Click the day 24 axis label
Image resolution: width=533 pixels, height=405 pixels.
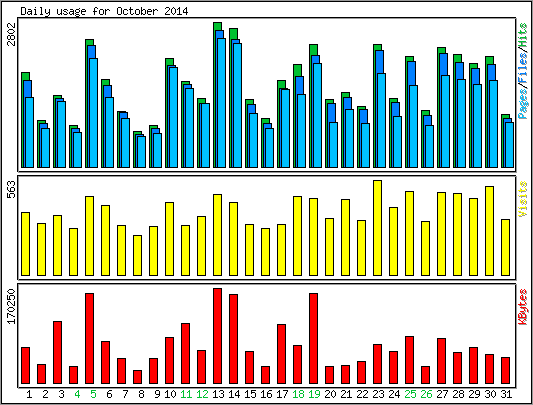394,394
